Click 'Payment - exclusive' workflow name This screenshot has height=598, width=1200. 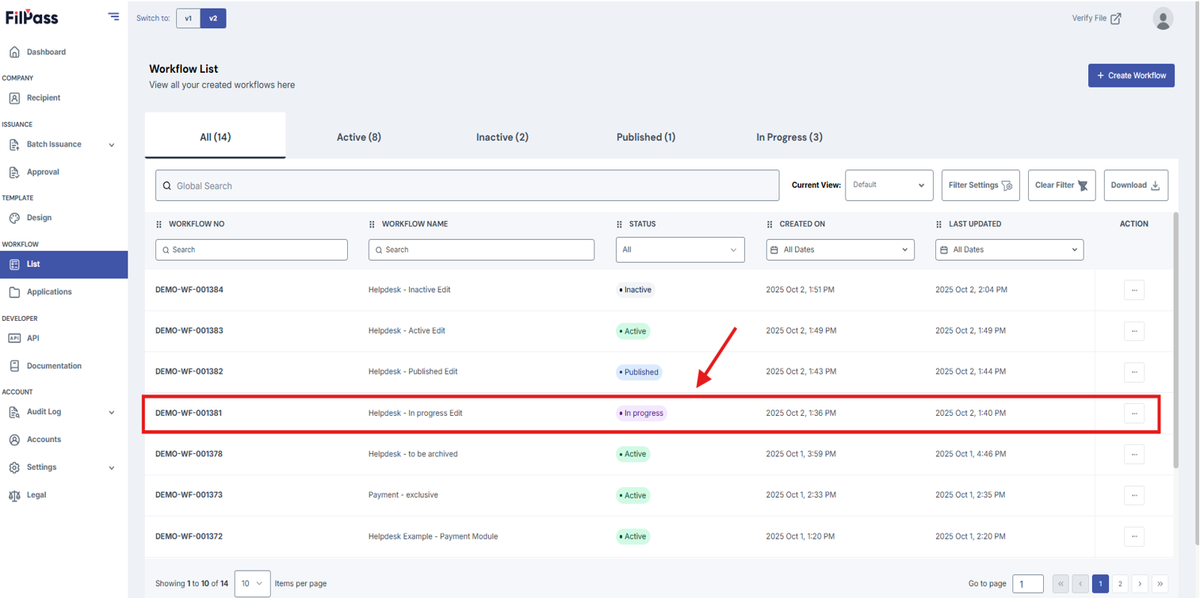pos(403,495)
